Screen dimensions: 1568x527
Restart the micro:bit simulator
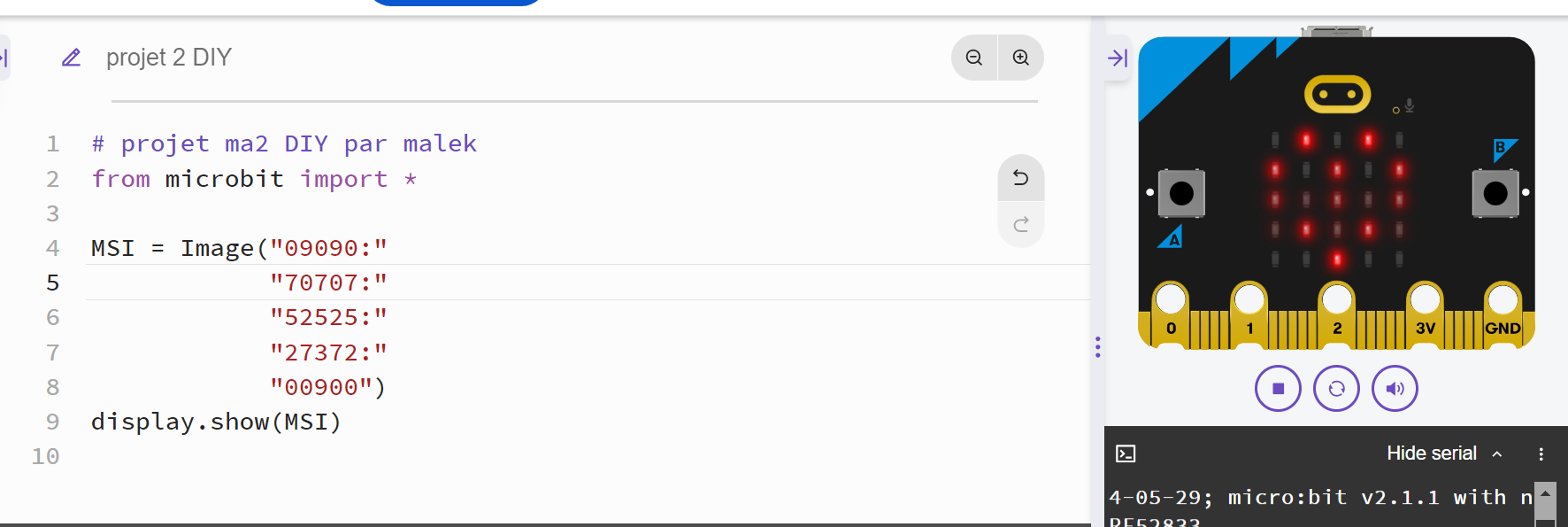(x=1336, y=389)
